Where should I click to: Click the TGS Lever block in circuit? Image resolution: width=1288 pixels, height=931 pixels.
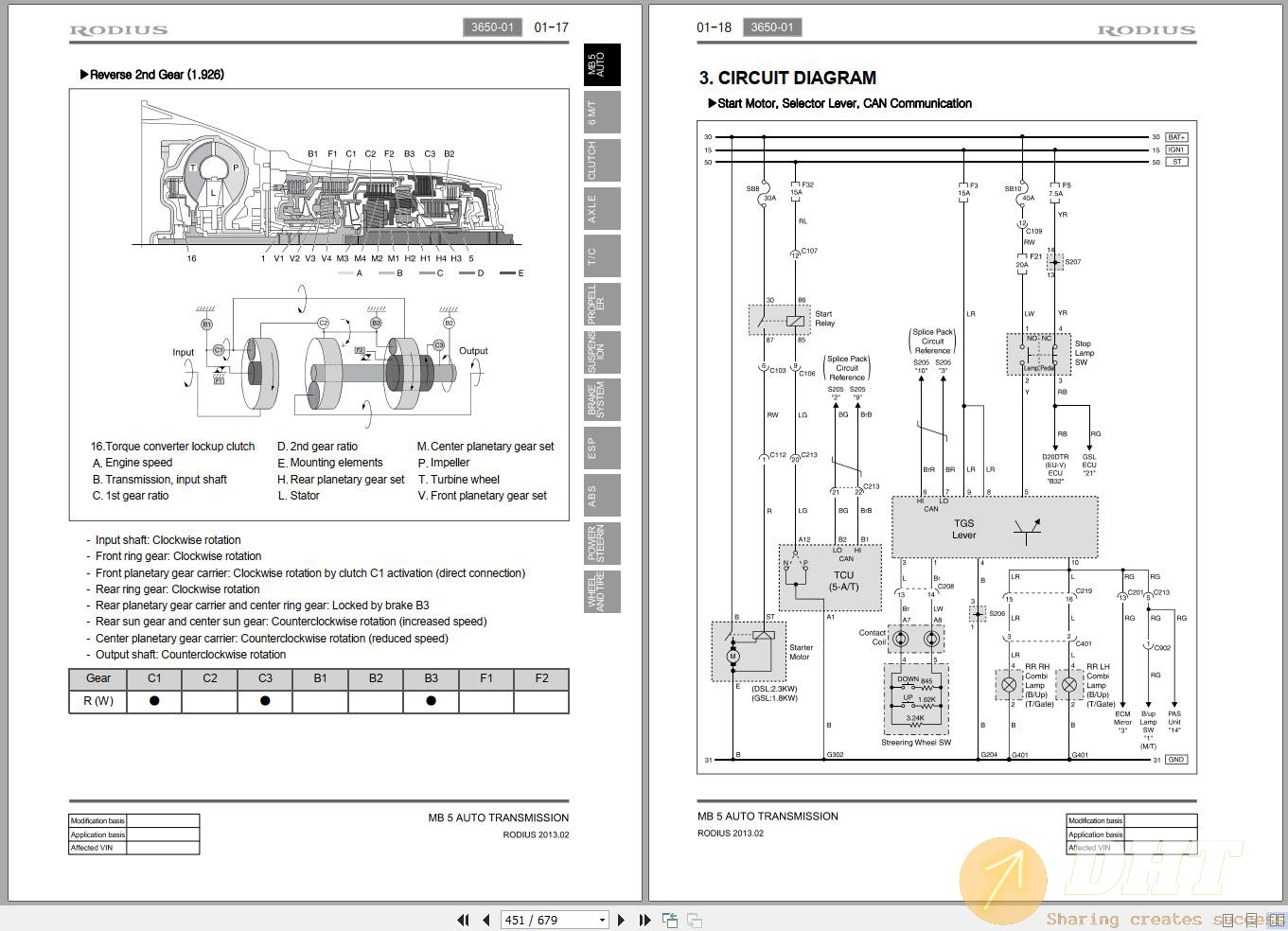tap(995, 527)
